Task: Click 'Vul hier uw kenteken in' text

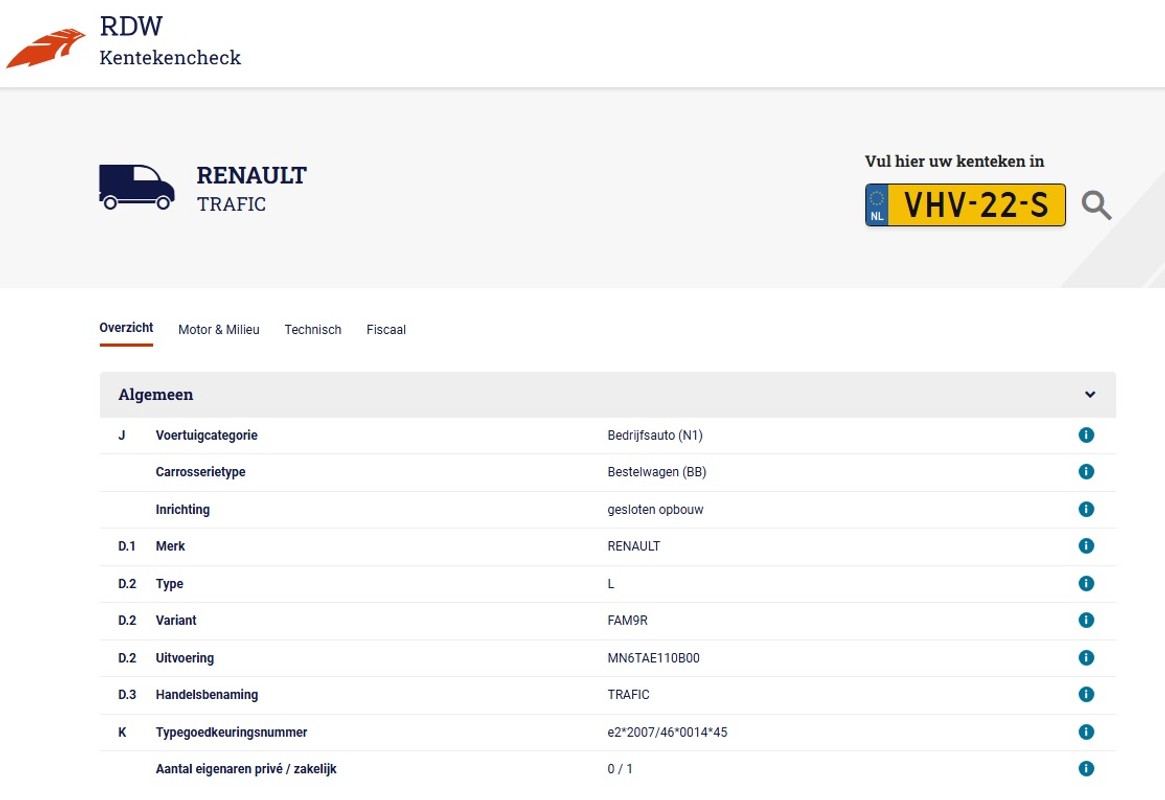Action: 954,161
